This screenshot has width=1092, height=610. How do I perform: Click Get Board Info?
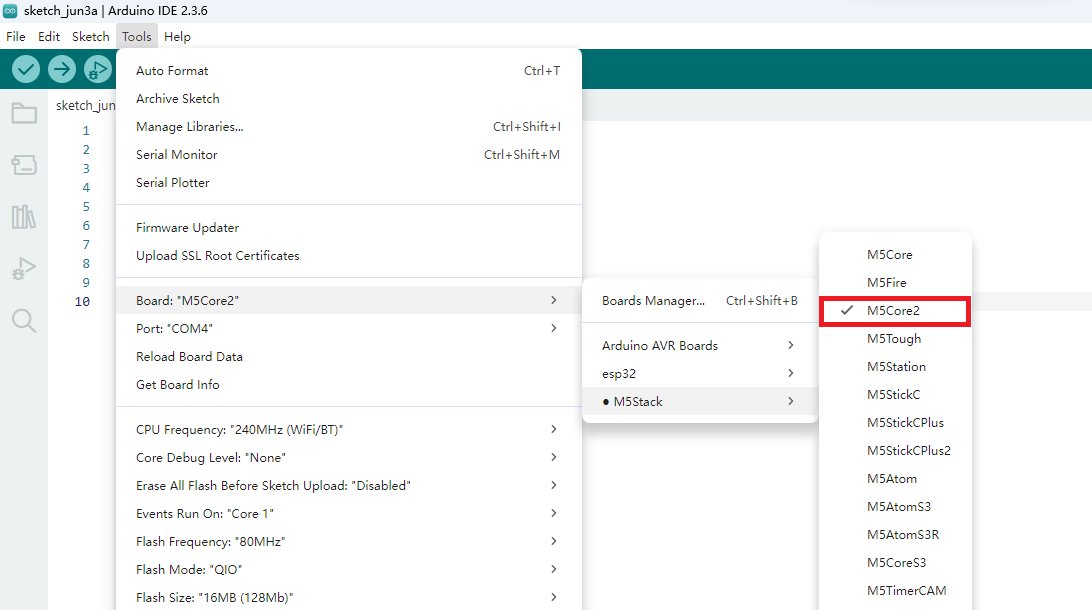click(x=348, y=384)
